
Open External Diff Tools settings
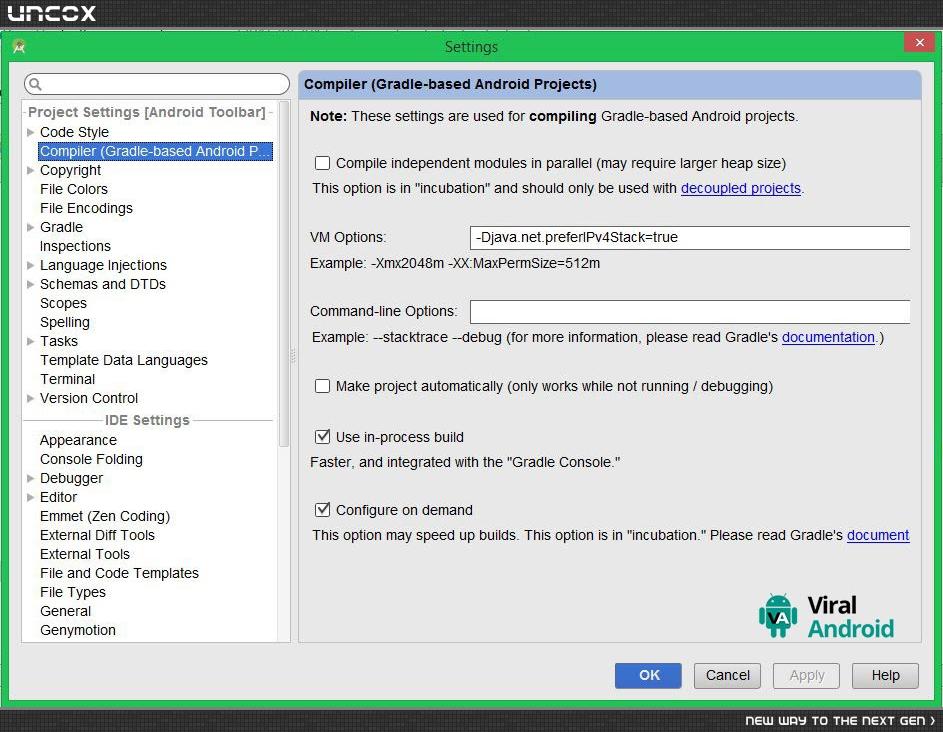click(97, 535)
